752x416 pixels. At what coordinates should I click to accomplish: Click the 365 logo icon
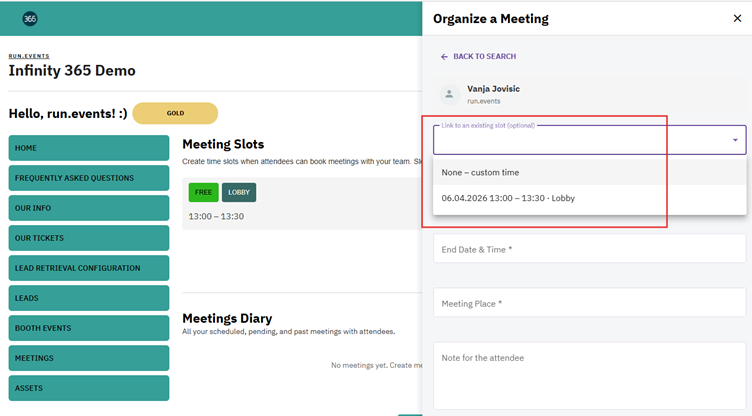click(x=30, y=18)
